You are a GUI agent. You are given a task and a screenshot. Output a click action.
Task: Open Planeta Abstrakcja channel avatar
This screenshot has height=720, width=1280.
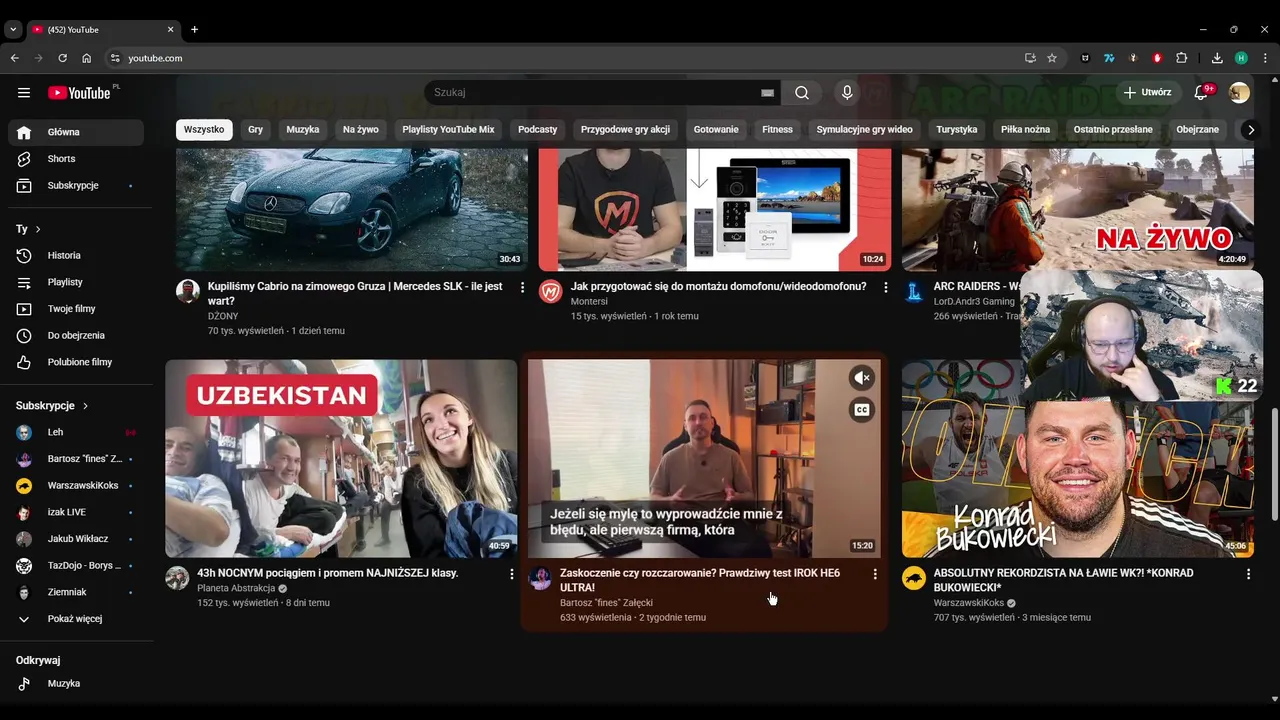(177, 578)
